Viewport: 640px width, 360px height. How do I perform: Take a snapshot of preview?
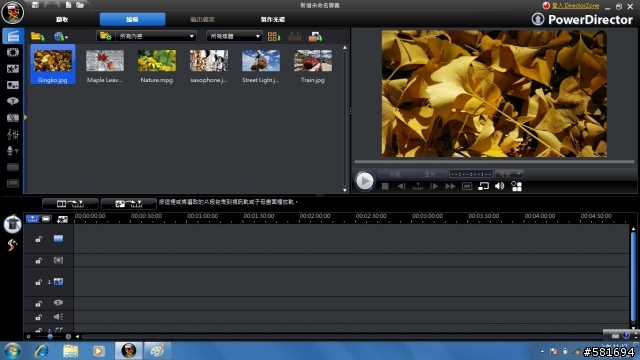pyautogui.click(x=467, y=186)
